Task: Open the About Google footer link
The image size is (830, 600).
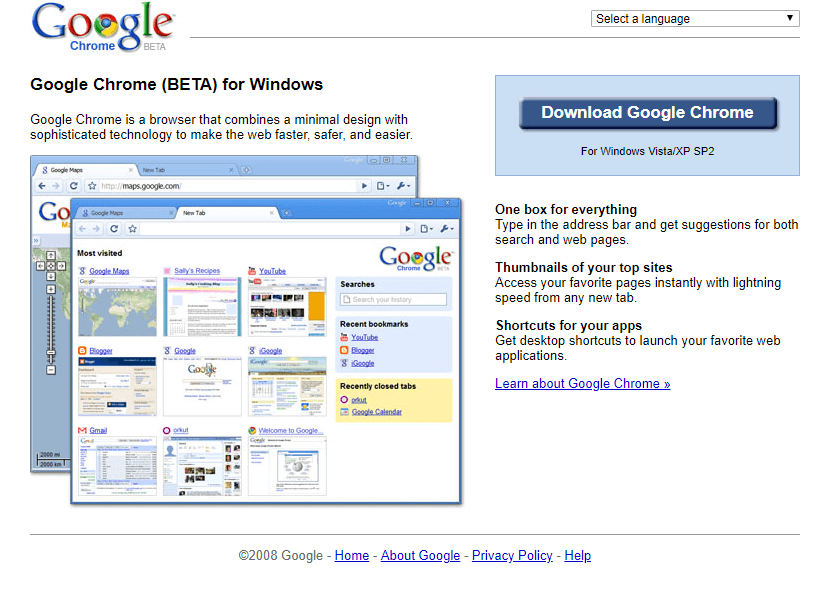Action: tap(420, 556)
